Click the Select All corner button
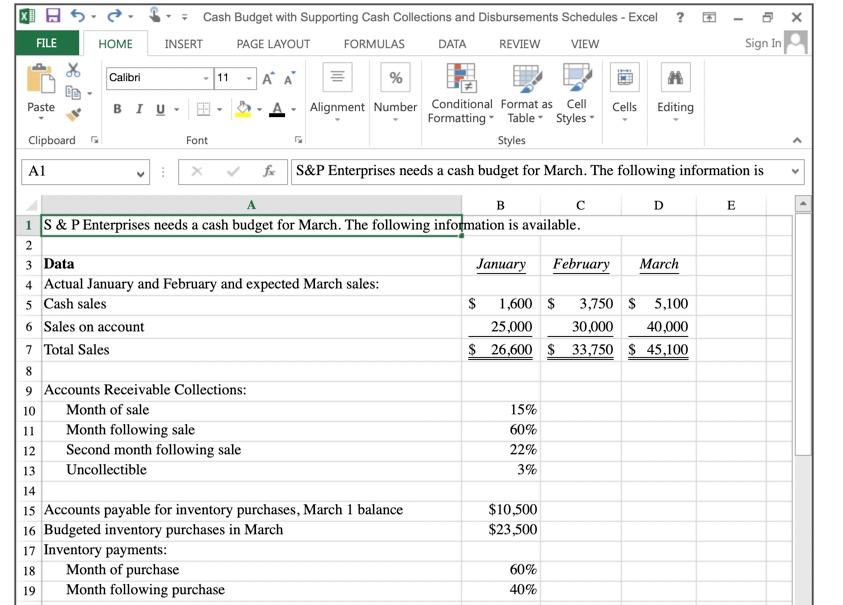843x605 pixels. 30,205
